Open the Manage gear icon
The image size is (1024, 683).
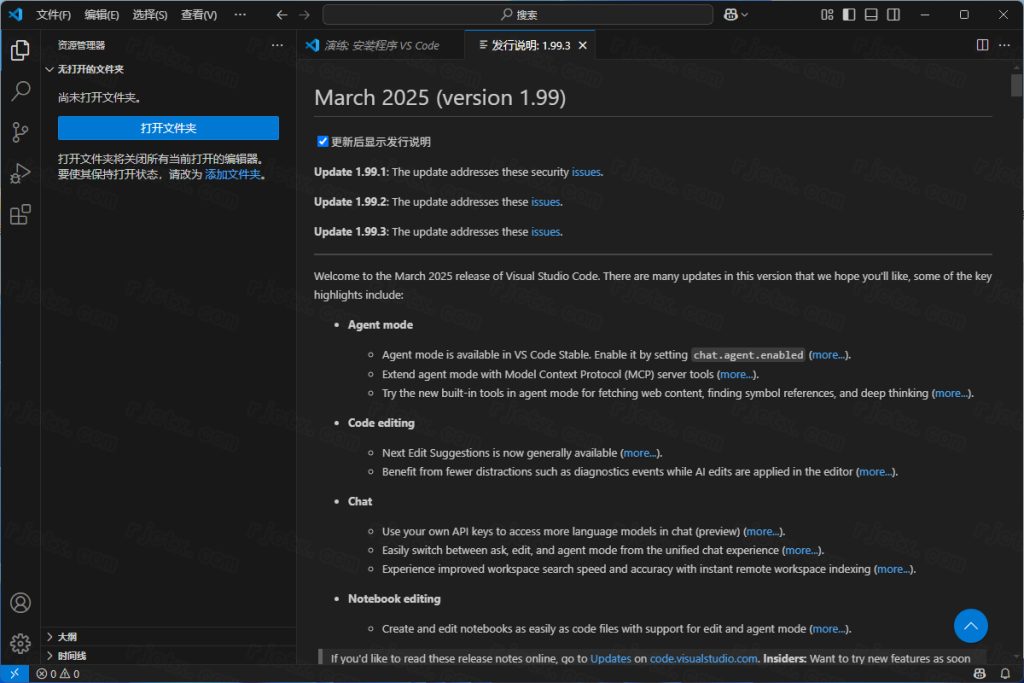[x=20, y=644]
